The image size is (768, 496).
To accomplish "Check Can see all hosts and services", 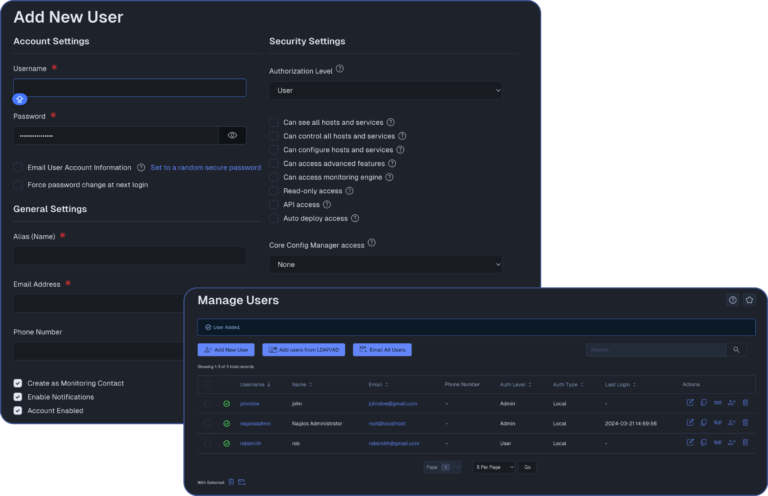I will [x=274, y=122].
